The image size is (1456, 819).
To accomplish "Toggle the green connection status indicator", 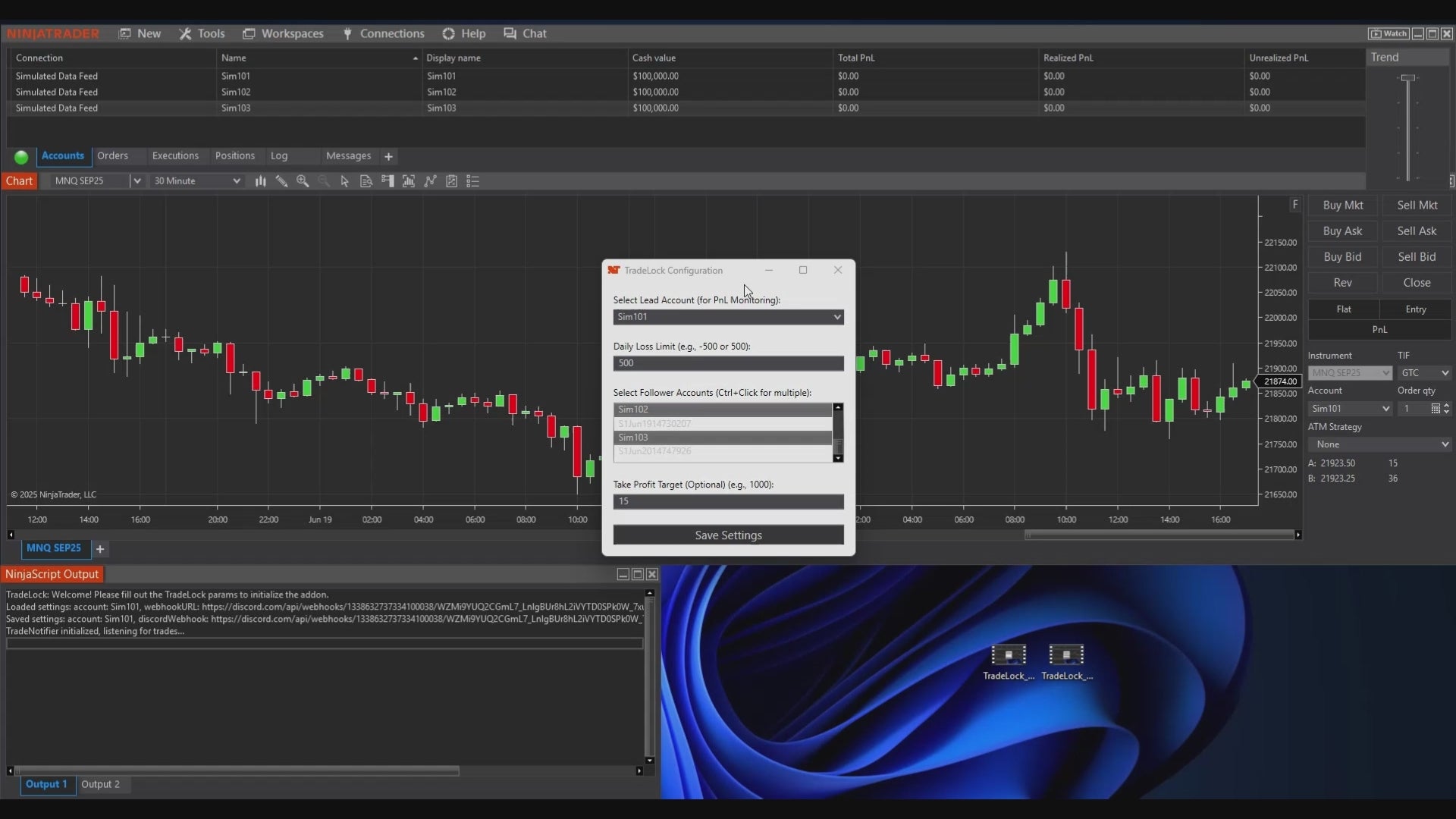I will pyautogui.click(x=21, y=157).
